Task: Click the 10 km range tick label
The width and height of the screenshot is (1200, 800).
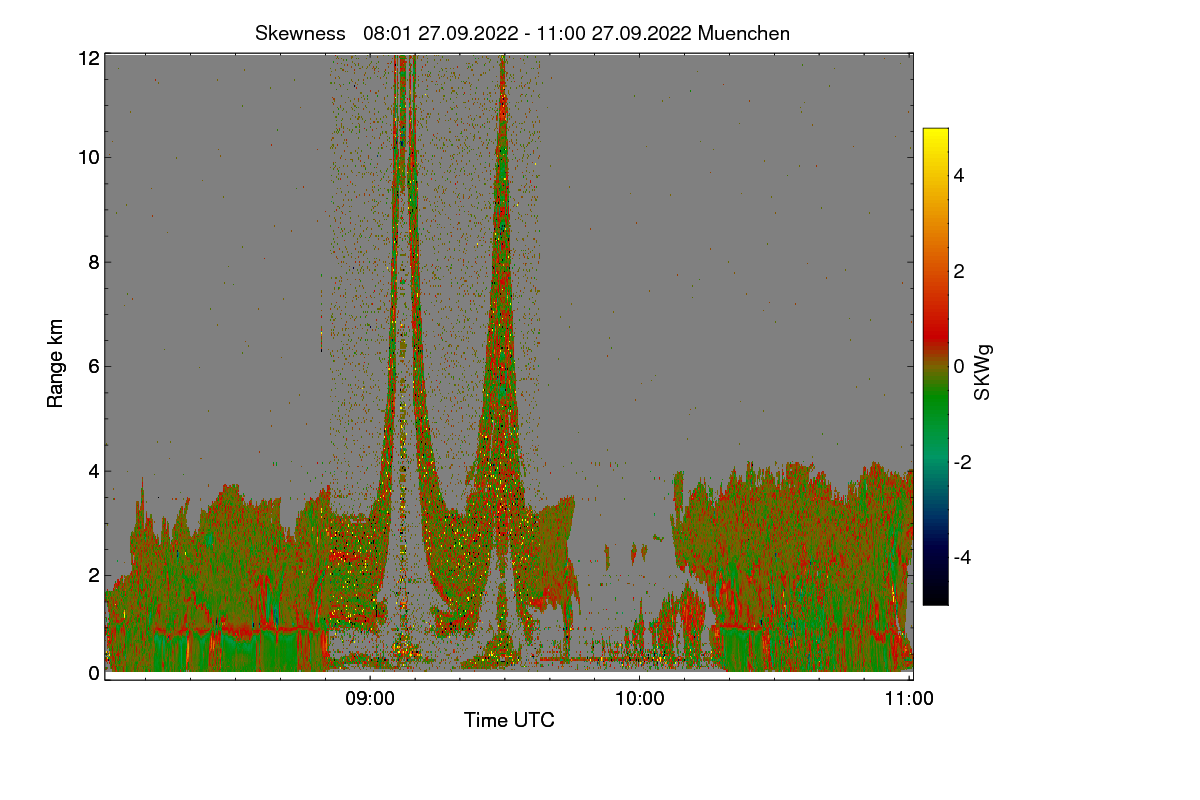Action: click(x=89, y=157)
